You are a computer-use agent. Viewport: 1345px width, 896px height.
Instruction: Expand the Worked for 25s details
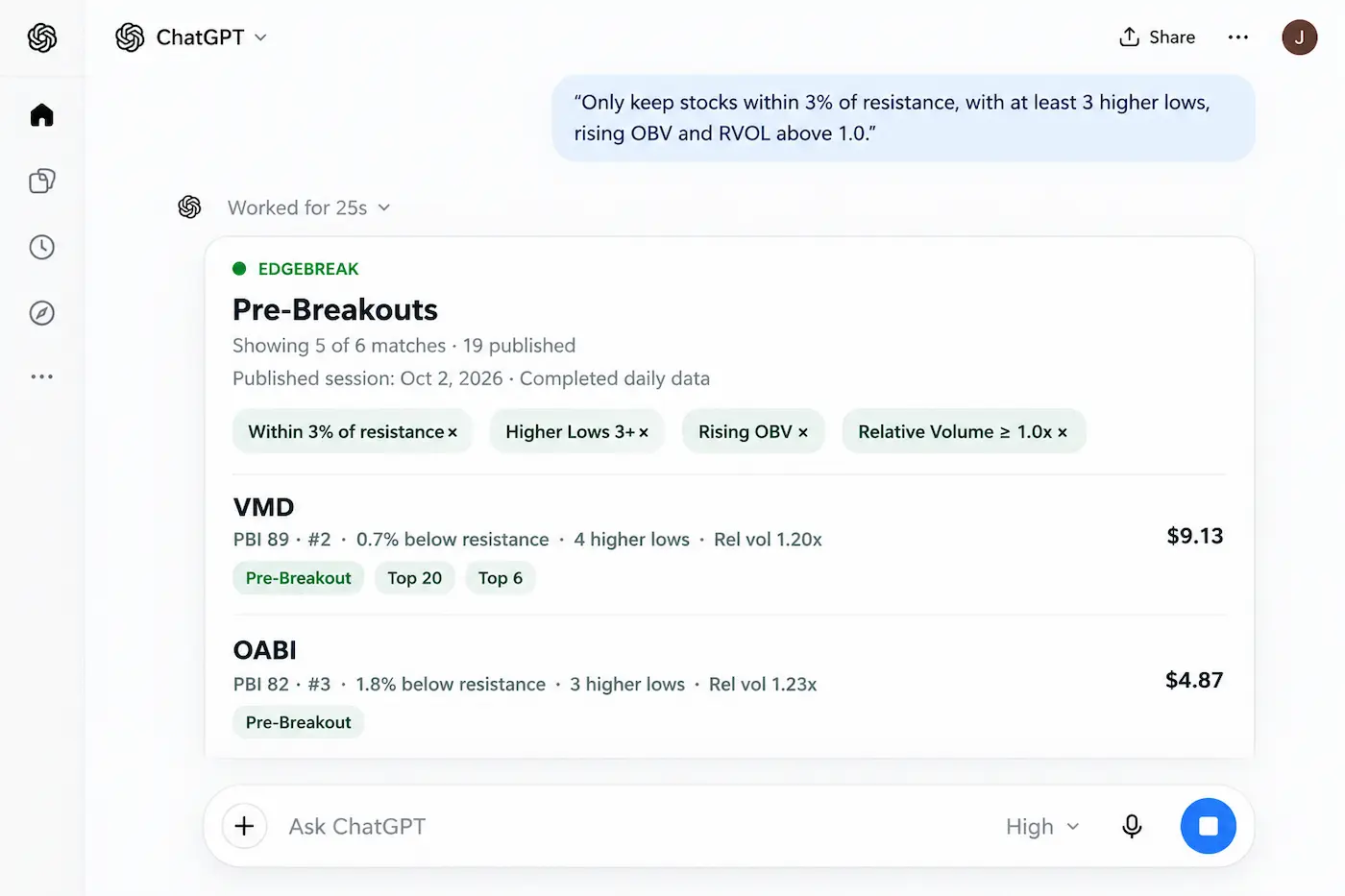click(x=308, y=207)
